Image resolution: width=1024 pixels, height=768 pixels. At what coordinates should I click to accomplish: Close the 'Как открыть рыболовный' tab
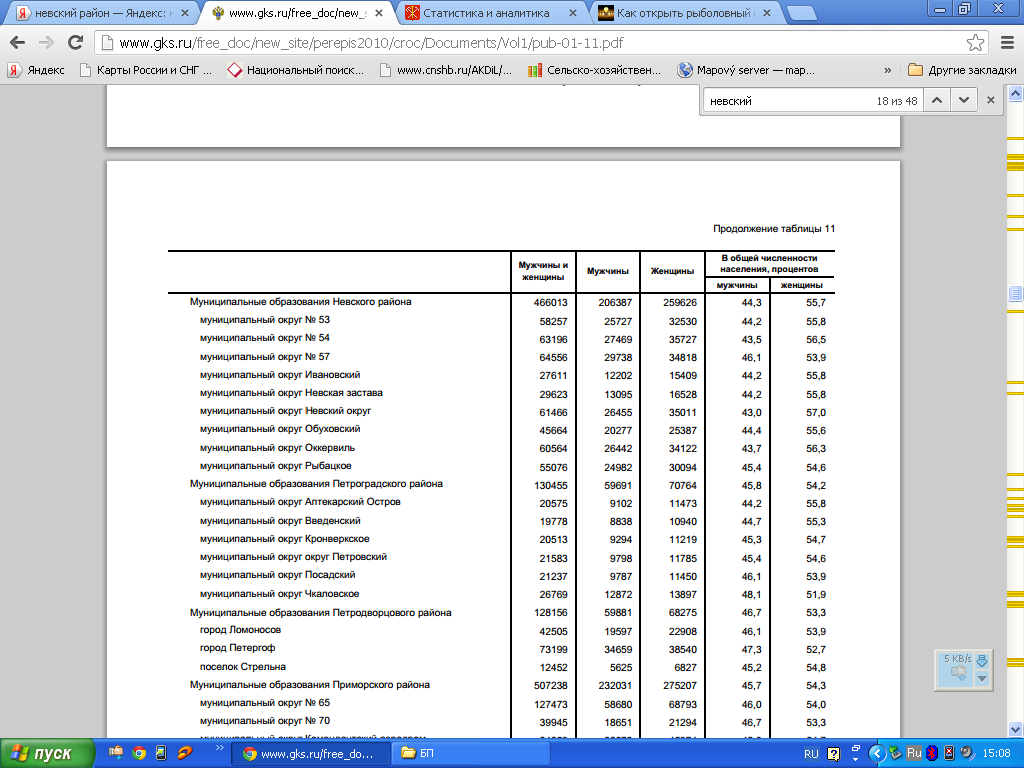[x=767, y=13]
